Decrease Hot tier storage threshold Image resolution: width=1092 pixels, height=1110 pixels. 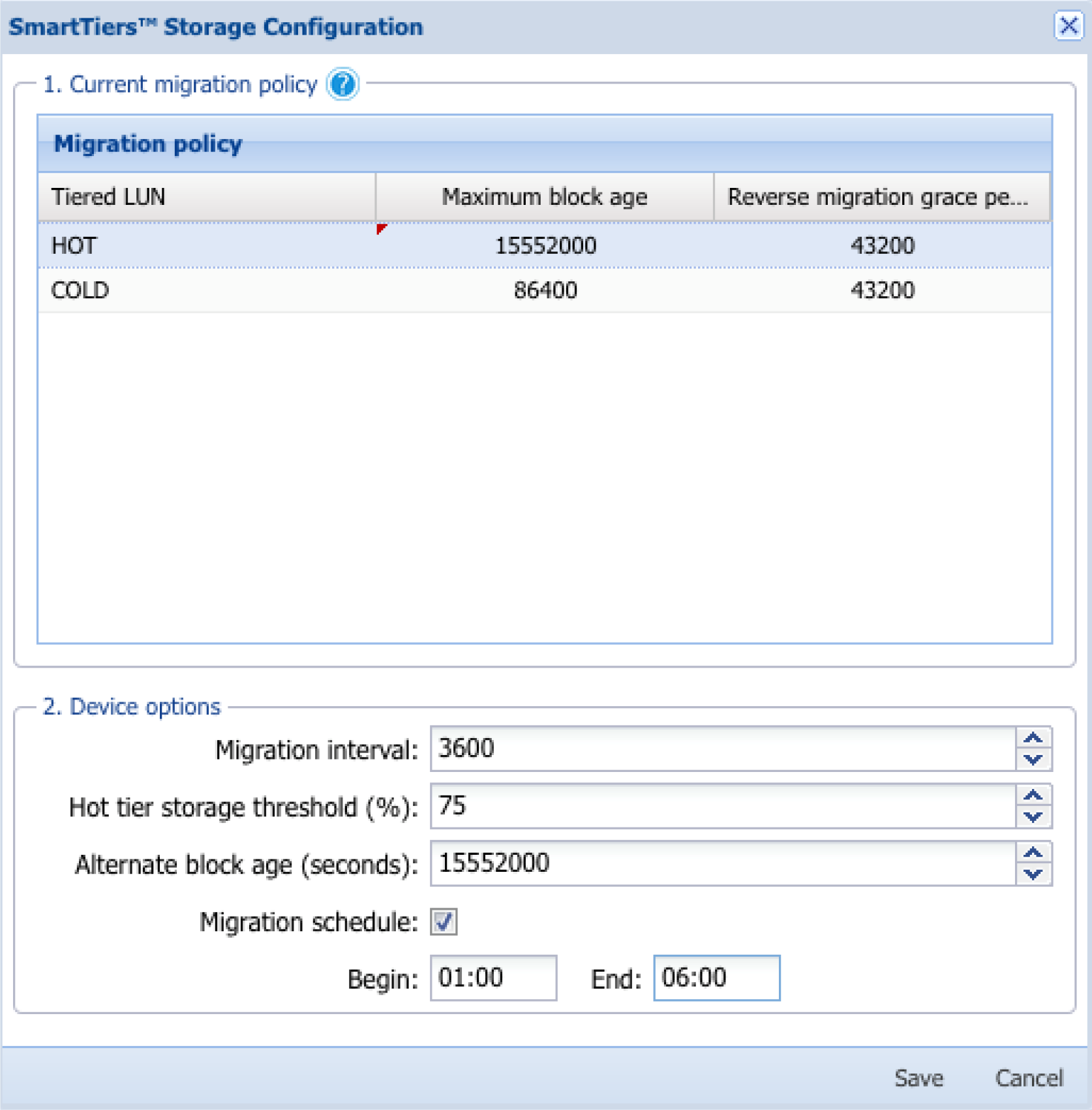(1033, 817)
